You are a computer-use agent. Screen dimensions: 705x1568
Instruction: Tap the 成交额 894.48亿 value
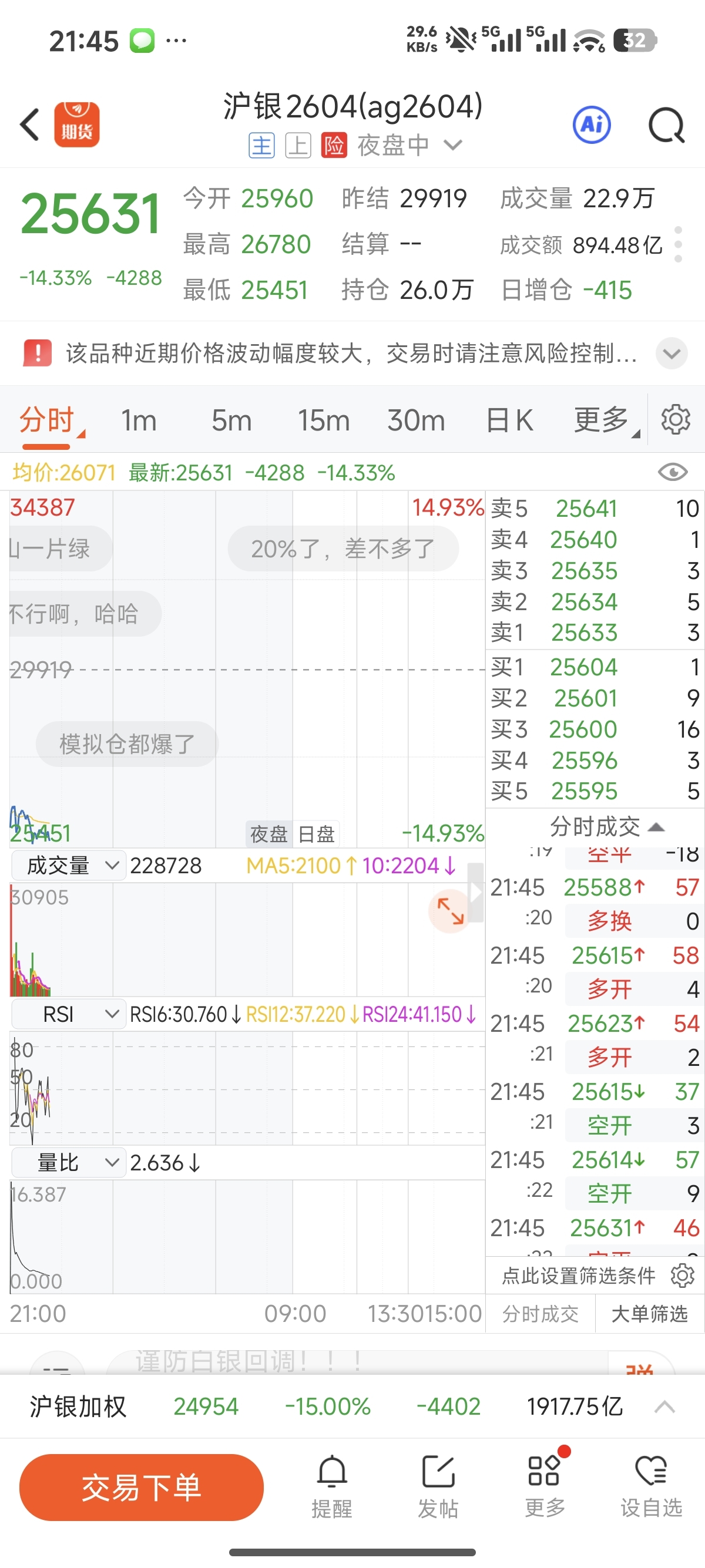581,245
